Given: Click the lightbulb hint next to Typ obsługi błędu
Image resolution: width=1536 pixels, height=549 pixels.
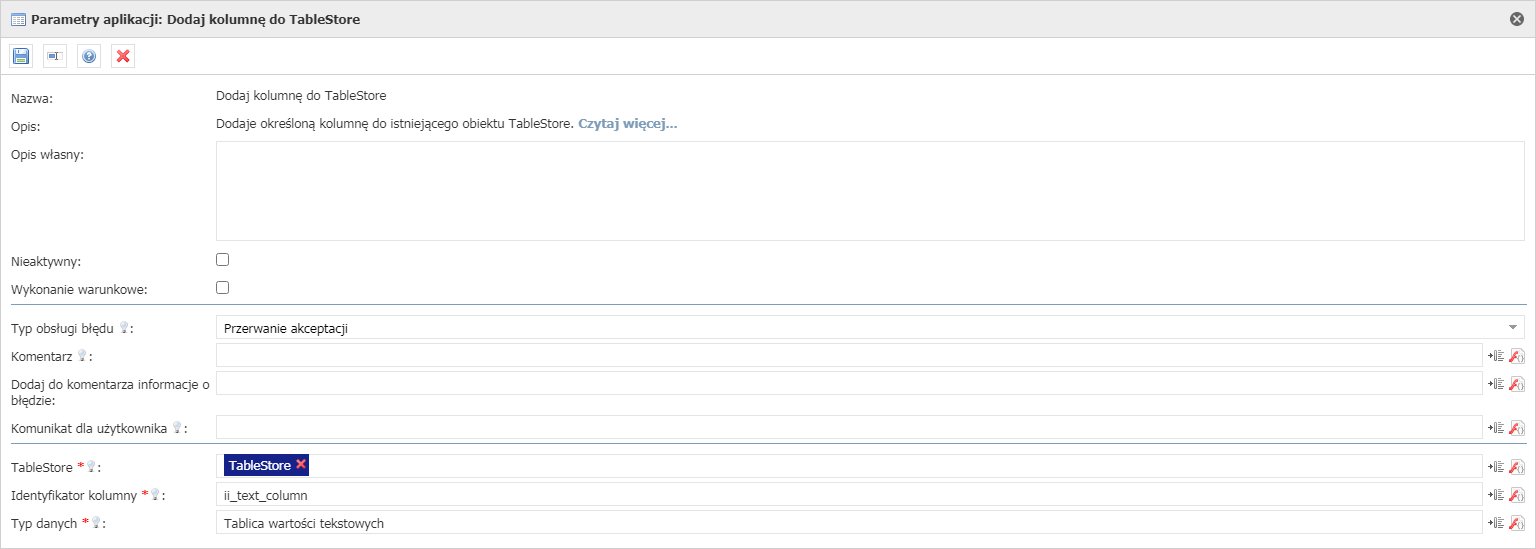Looking at the screenshot, I should click(124, 327).
